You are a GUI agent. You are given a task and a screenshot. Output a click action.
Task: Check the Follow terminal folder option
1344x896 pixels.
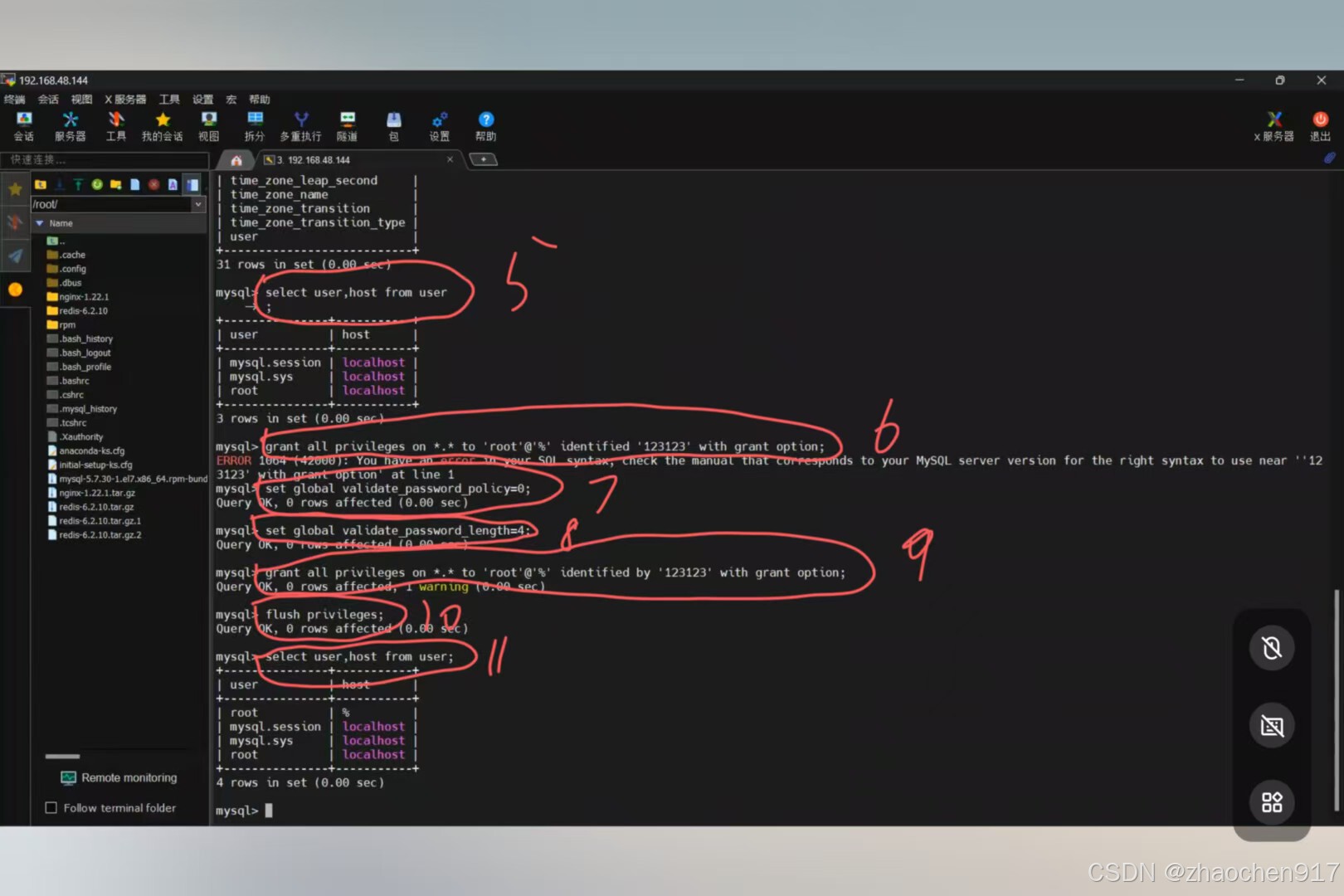[x=51, y=807]
